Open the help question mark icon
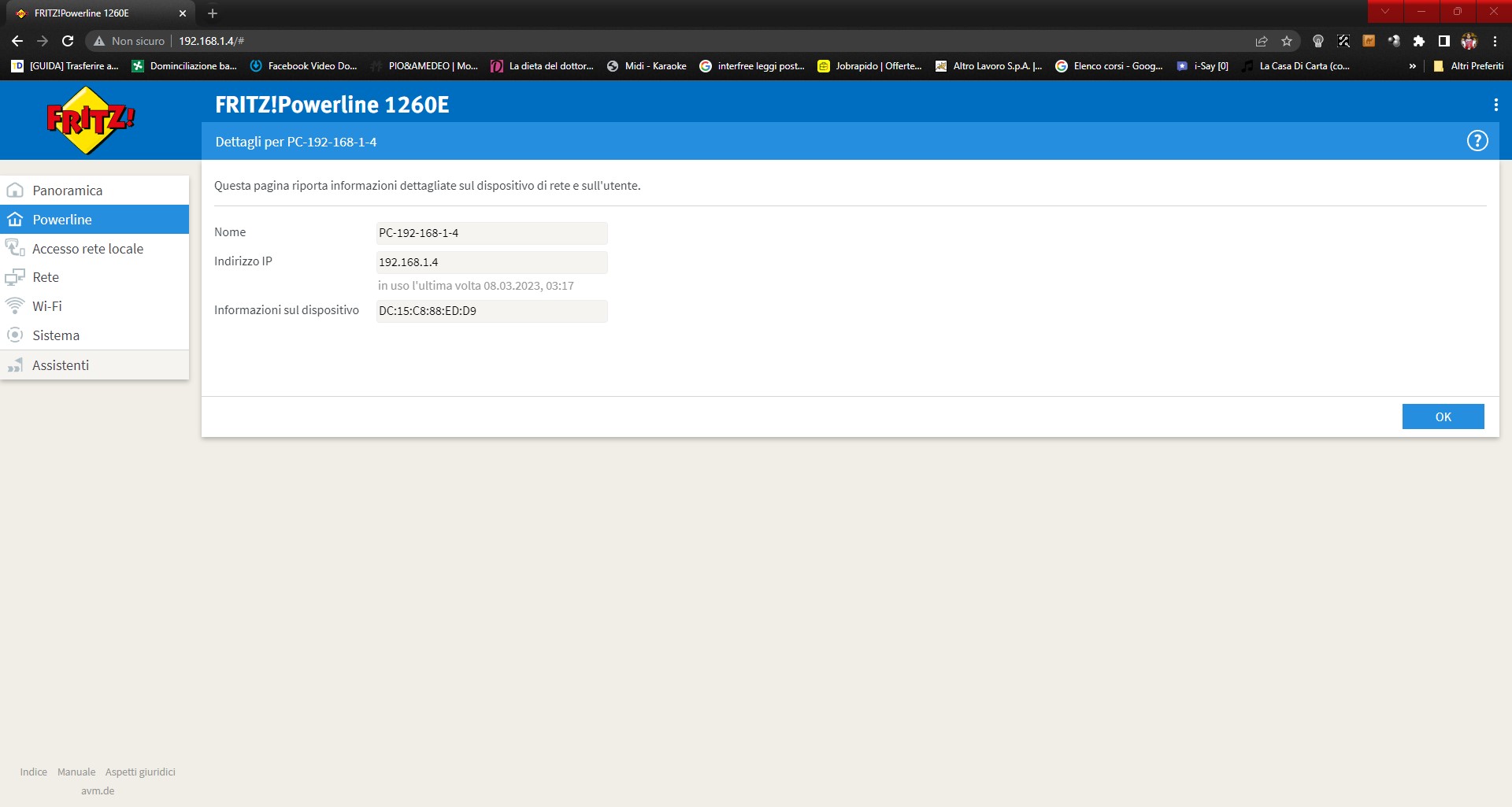The height and width of the screenshot is (807, 1512). 1477,141
